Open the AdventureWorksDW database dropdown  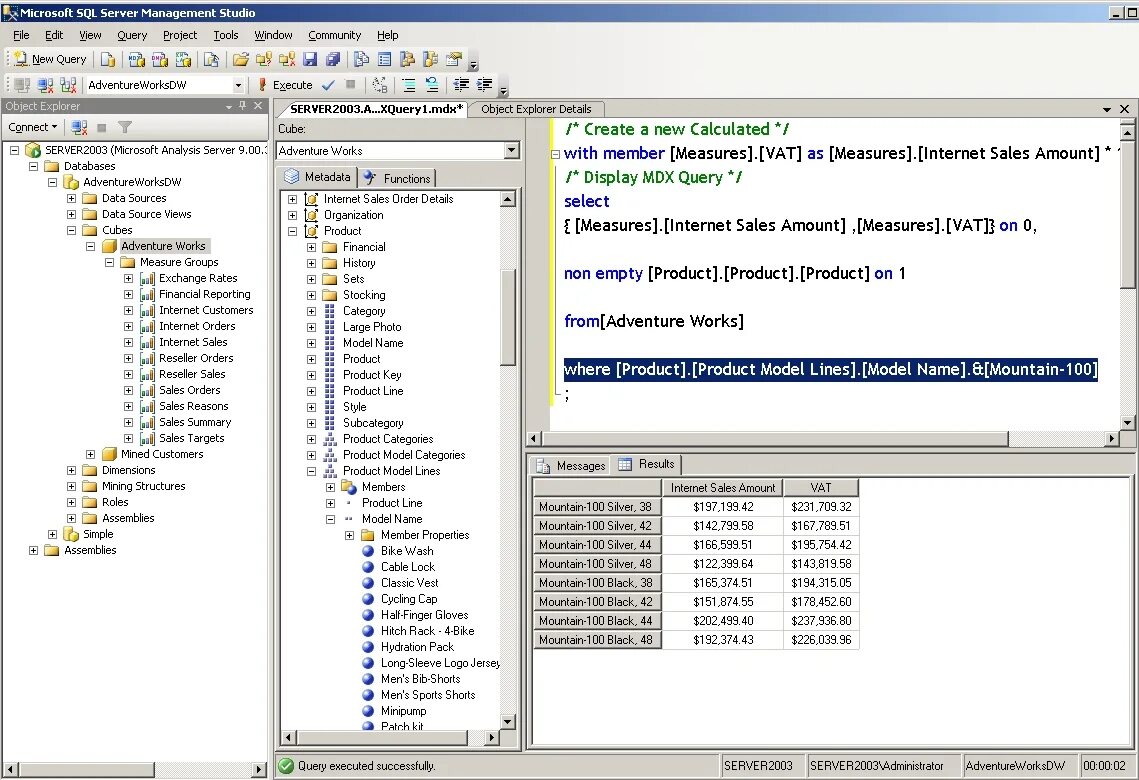point(238,85)
